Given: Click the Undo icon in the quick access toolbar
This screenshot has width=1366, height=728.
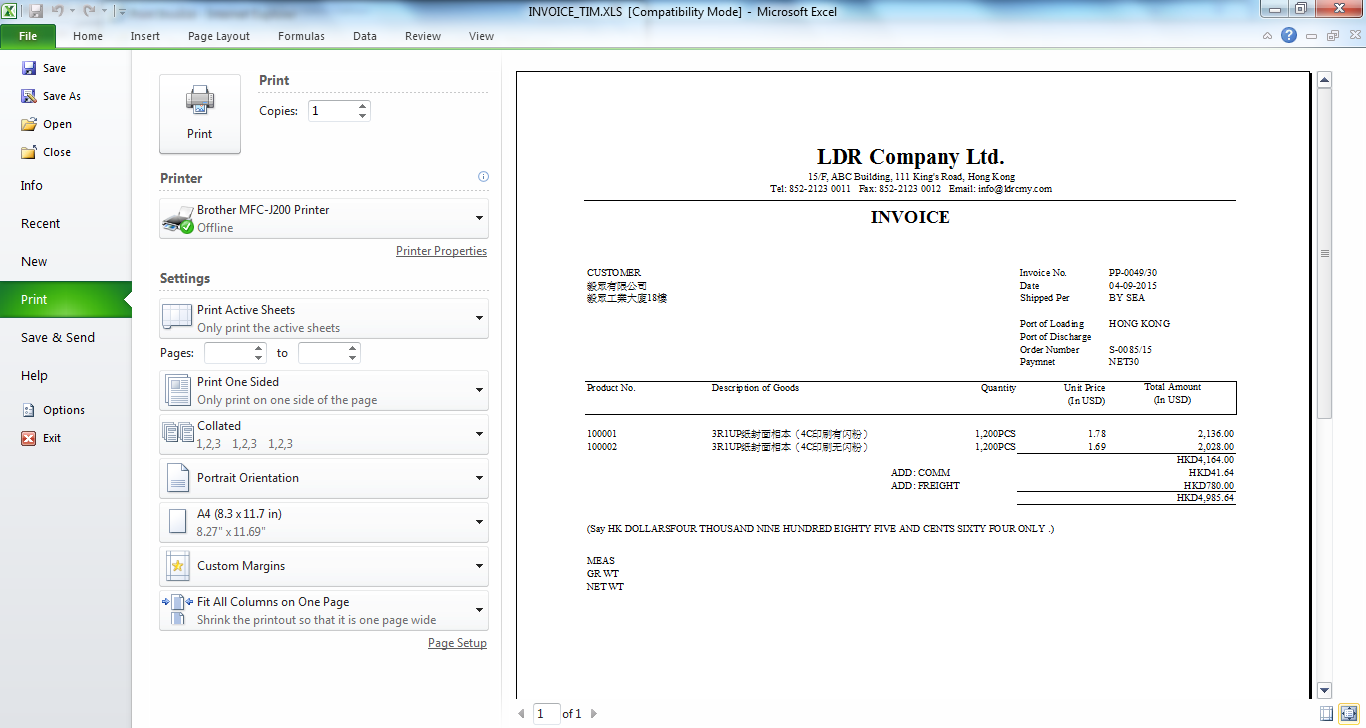Looking at the screenshot, I should [58, 11].
